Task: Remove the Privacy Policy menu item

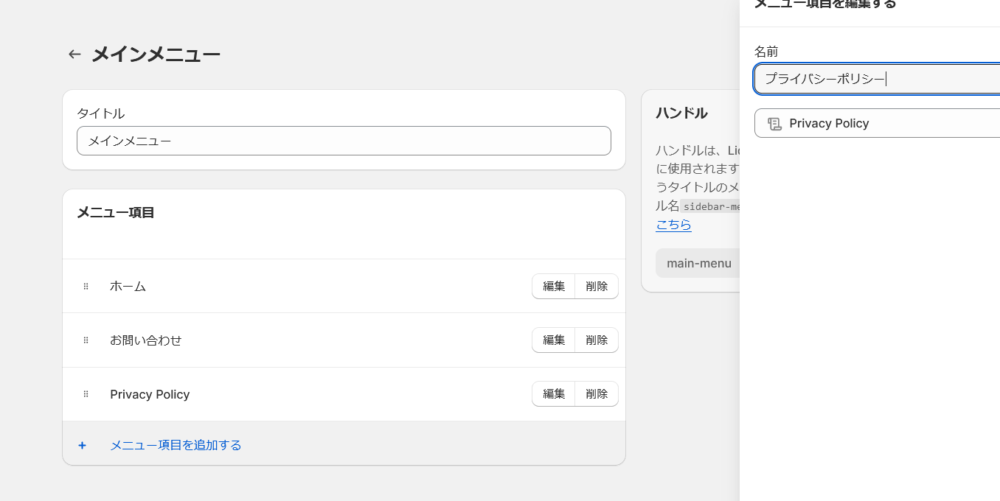Action: pyautogui.click(x=597, y=395)
